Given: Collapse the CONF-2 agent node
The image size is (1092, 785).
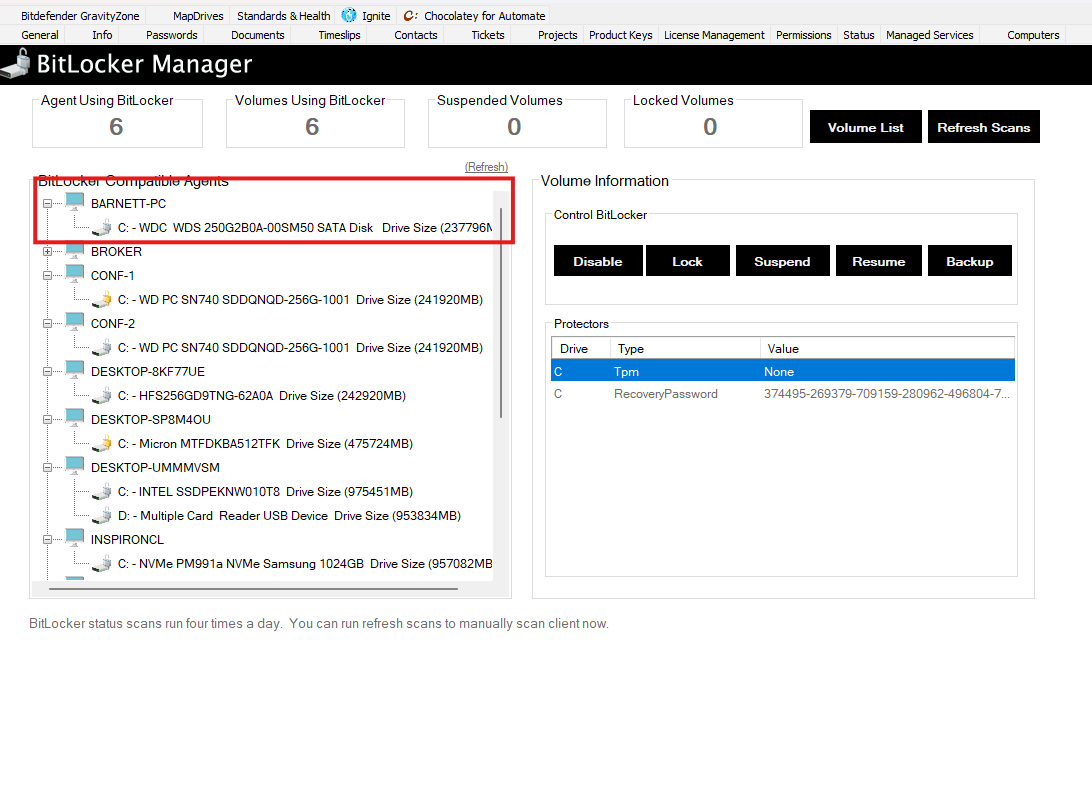Looking at the screenshot, I should [47, 323].
